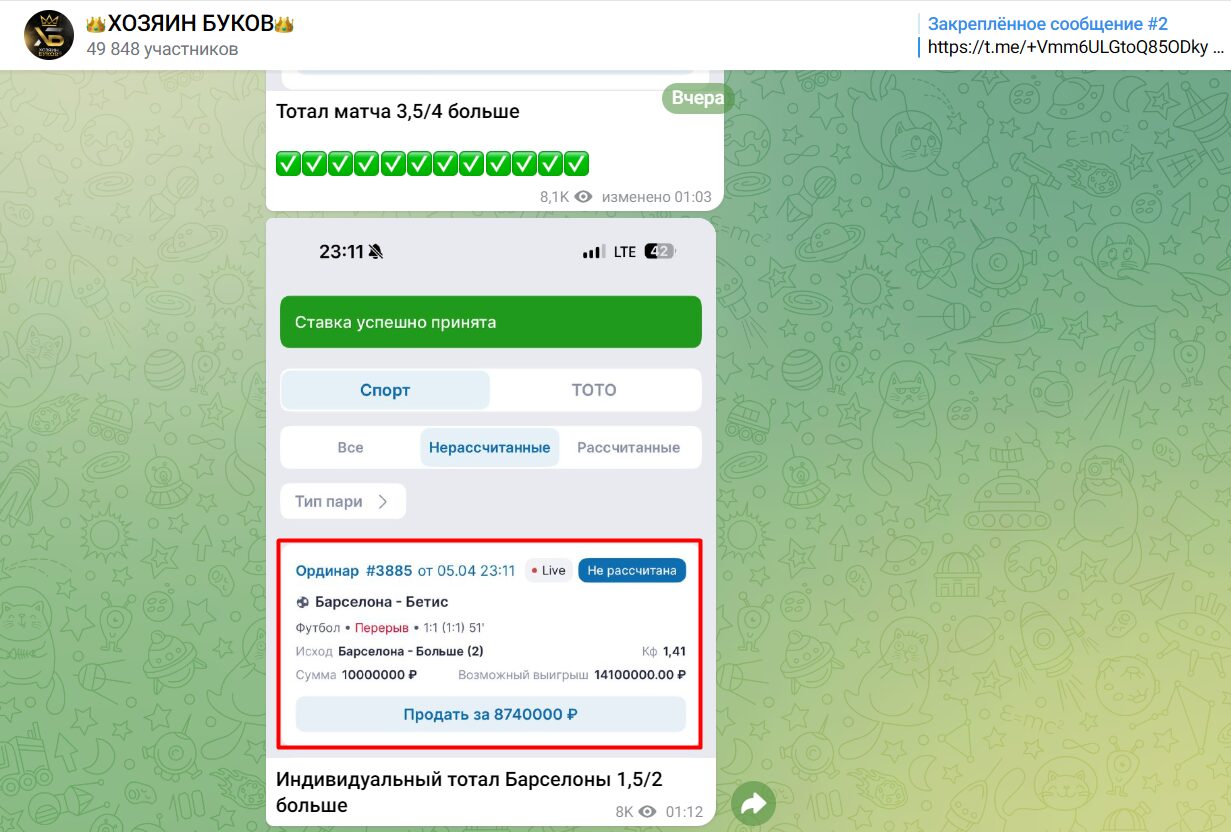Click the Ординар #3885 bet header

pyautogui.click(x=405, y=571)
